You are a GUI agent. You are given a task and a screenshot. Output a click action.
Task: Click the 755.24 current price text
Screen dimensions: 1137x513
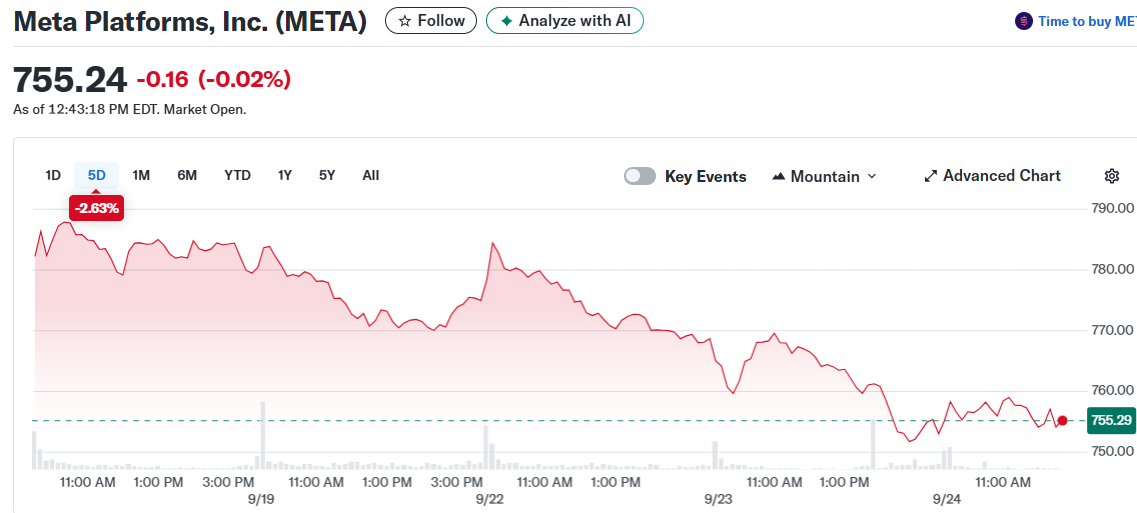(70, 79)
